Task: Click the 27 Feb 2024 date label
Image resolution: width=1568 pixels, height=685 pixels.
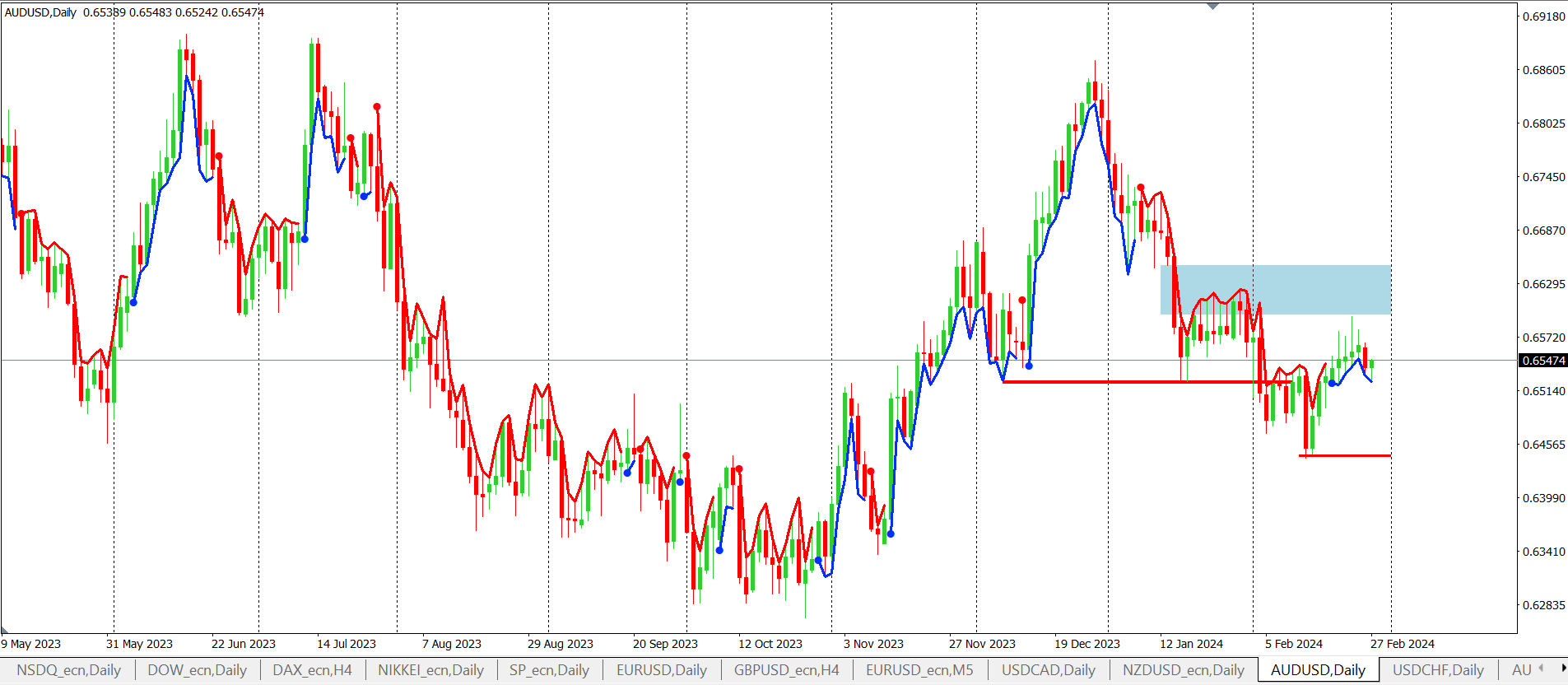Action: point(1403,644)
